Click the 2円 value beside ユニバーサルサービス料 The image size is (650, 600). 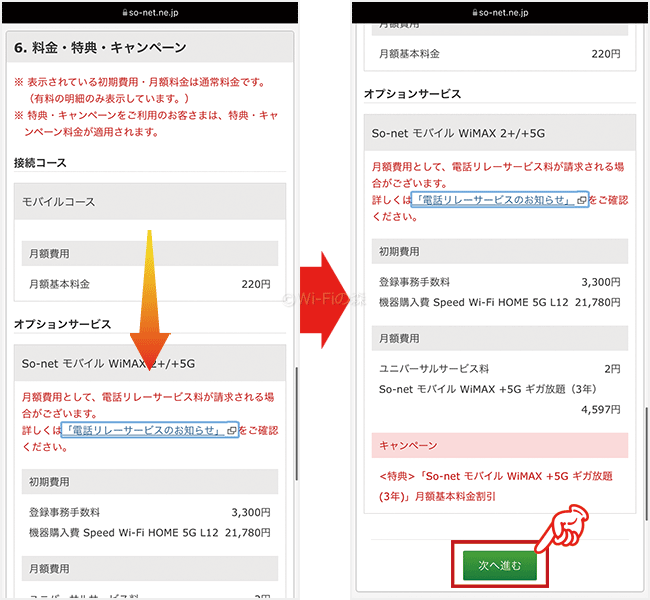(612, 369)
